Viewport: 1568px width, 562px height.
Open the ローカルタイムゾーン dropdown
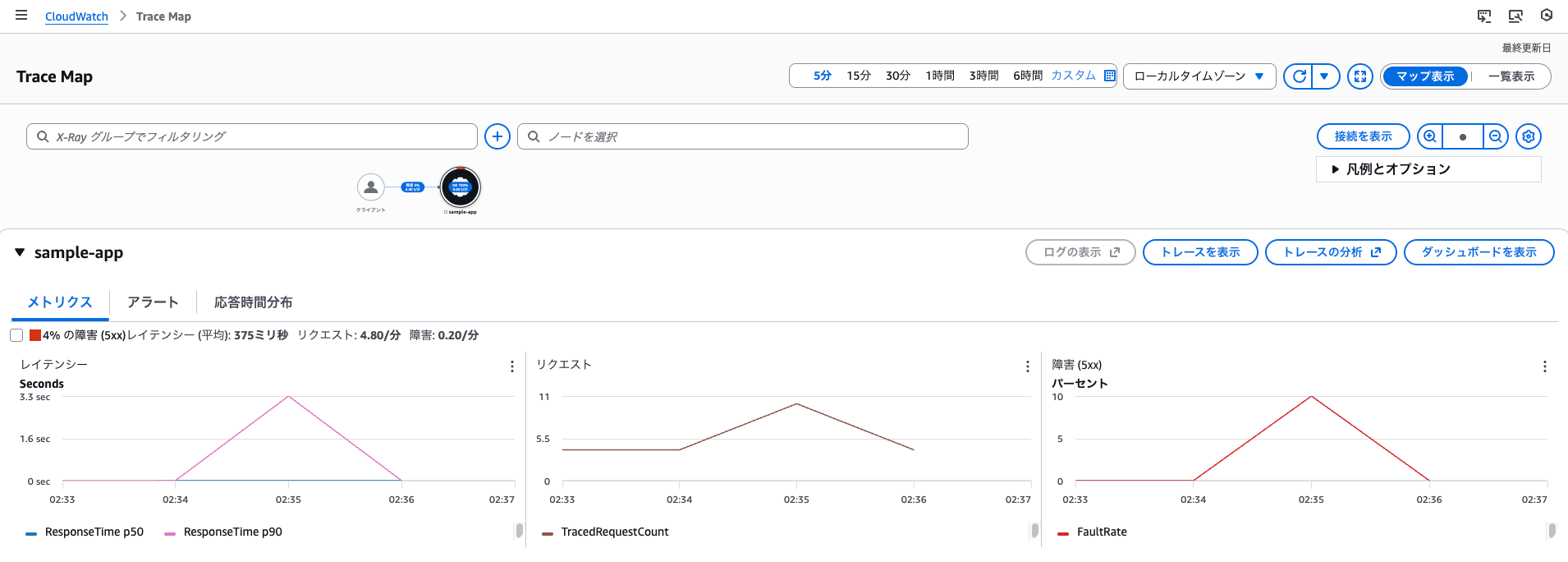(x=1199, y=76)
